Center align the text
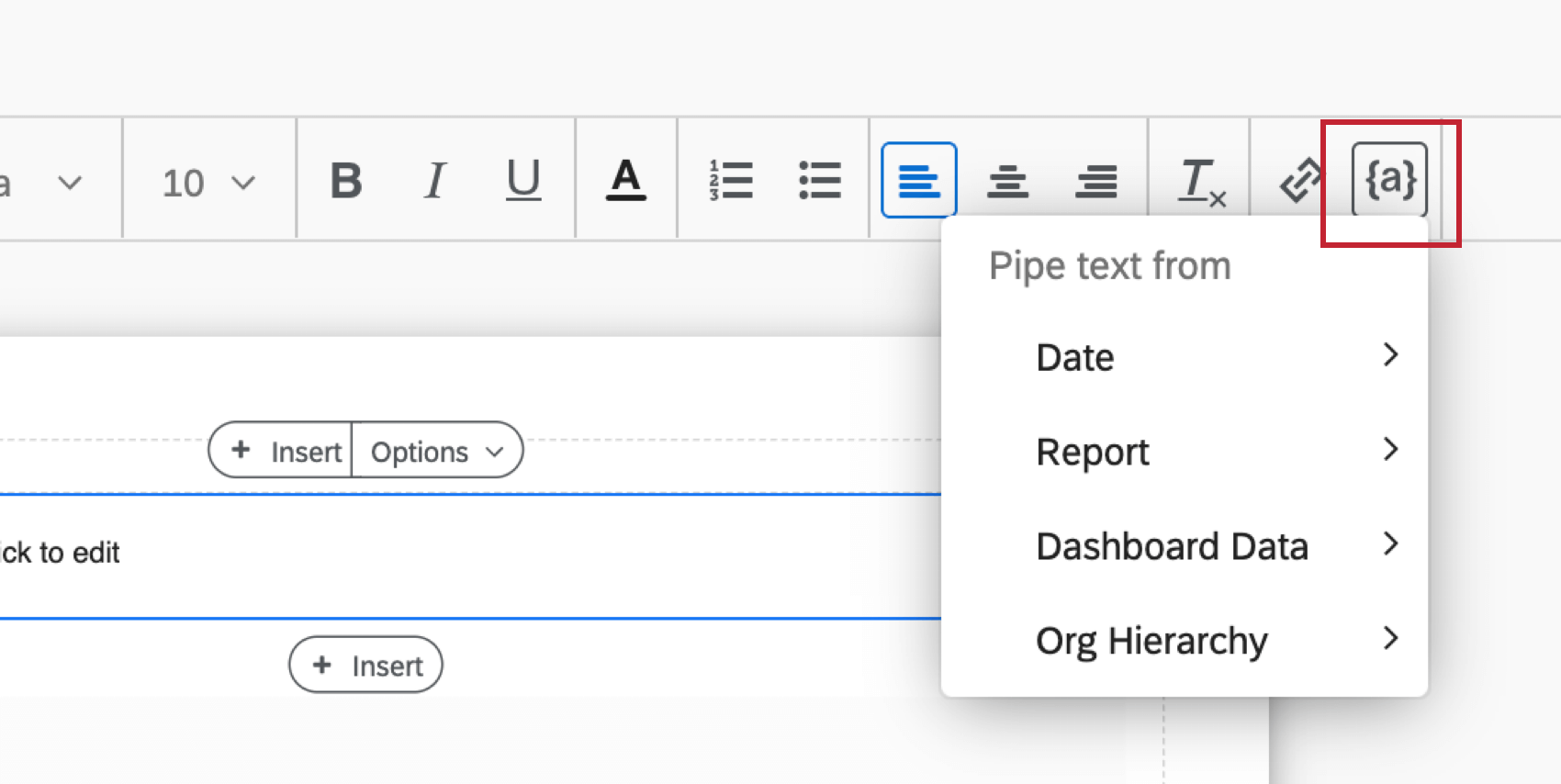 tap(1007, 180)
